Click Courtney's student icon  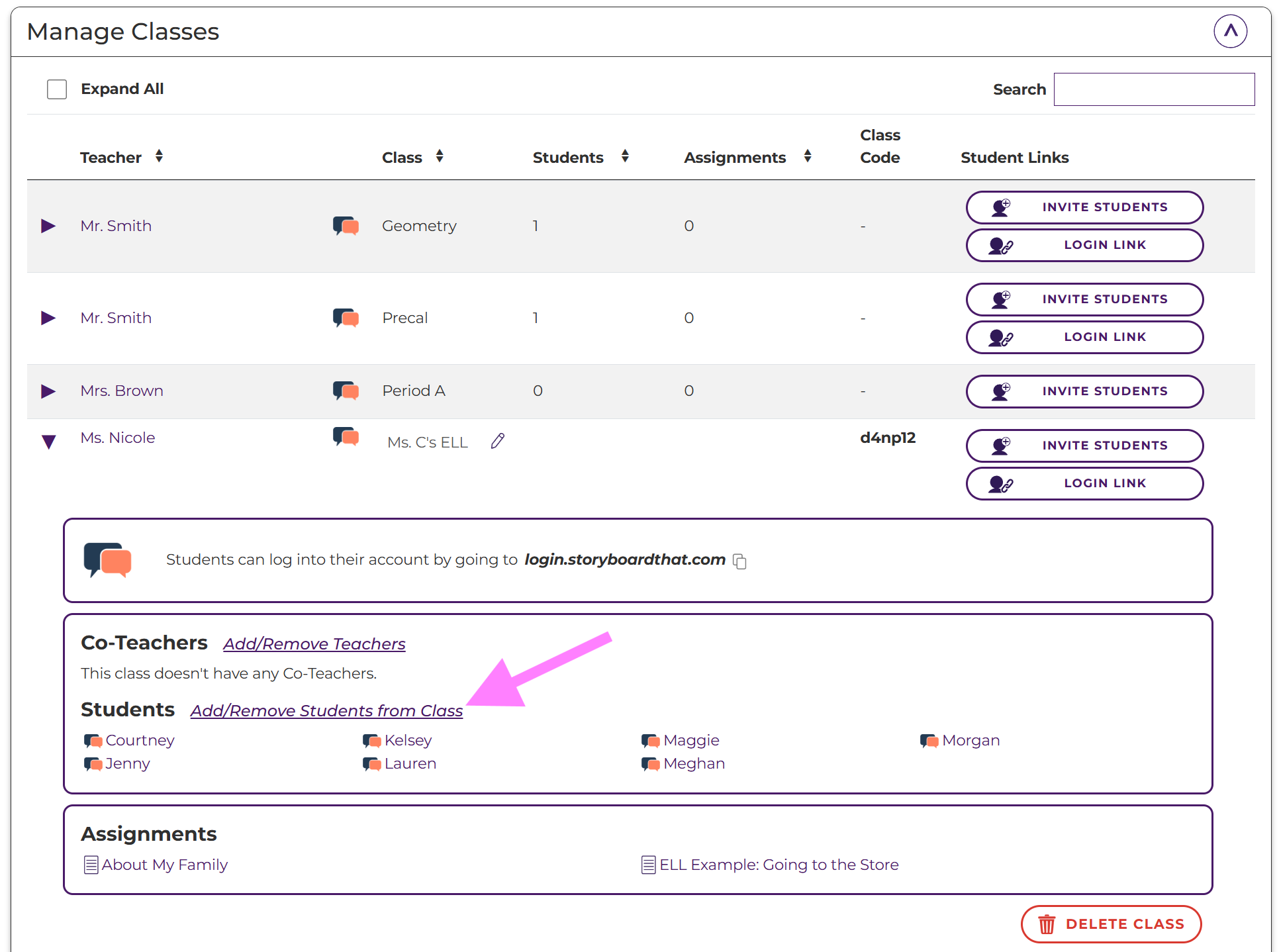pyautogui.click(x=93, y=741)
